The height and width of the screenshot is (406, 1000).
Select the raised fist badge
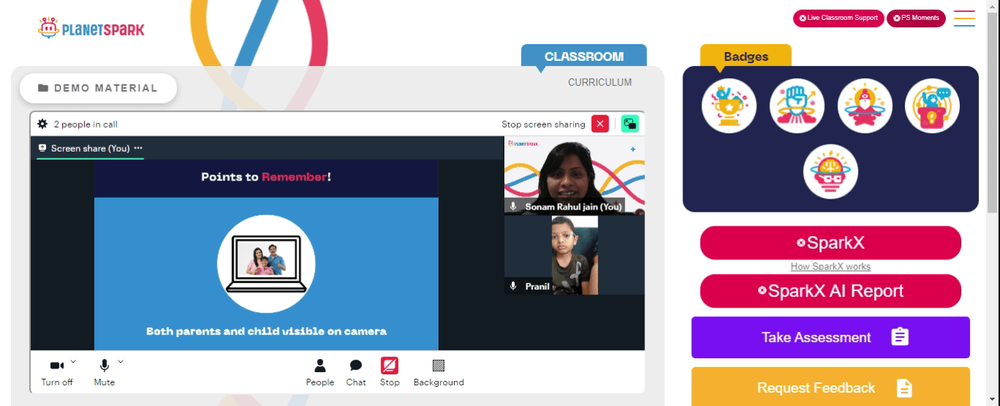[x=797, y=106]
